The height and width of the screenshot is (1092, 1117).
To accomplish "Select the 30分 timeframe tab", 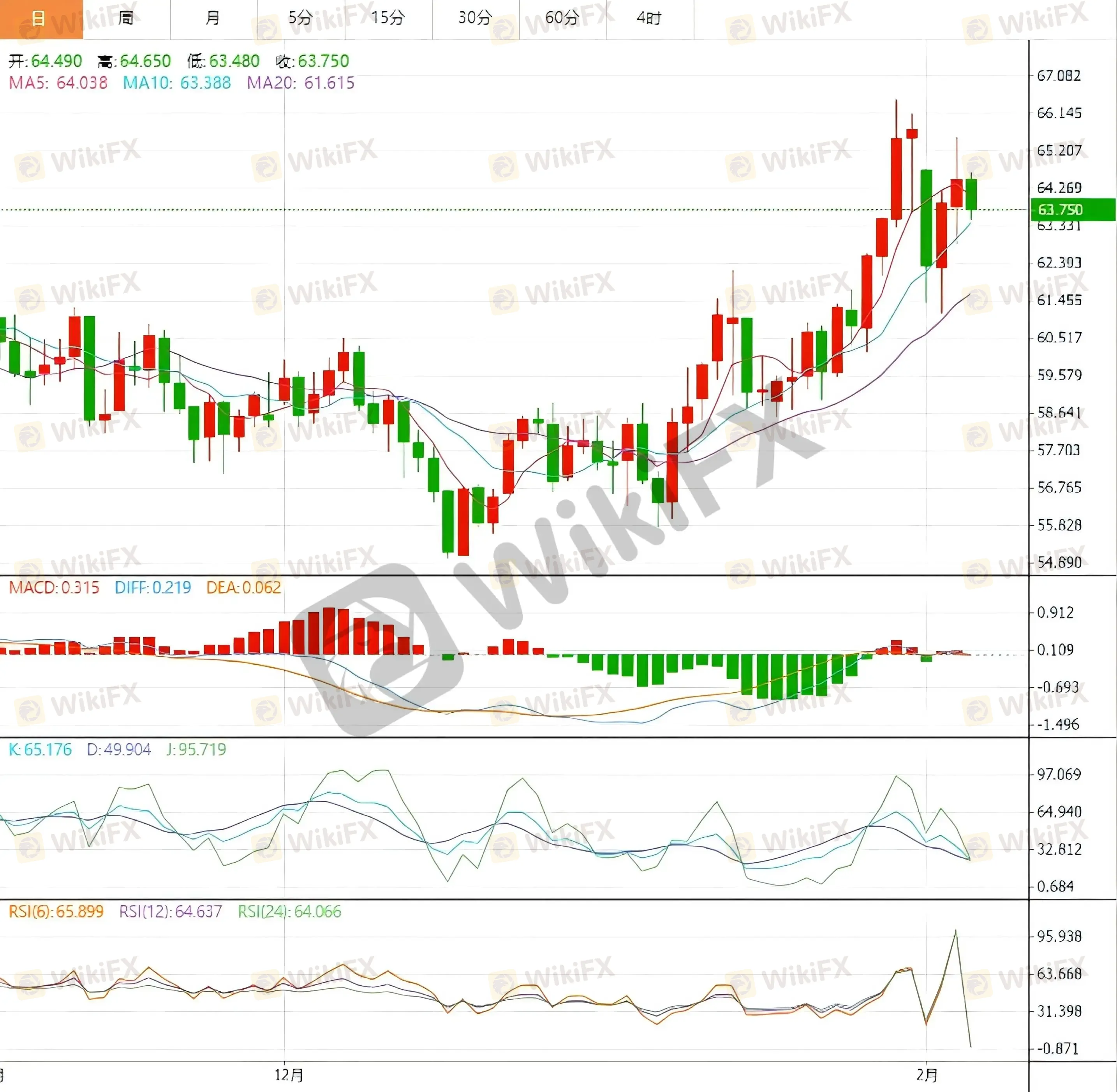I will point(475,19).
